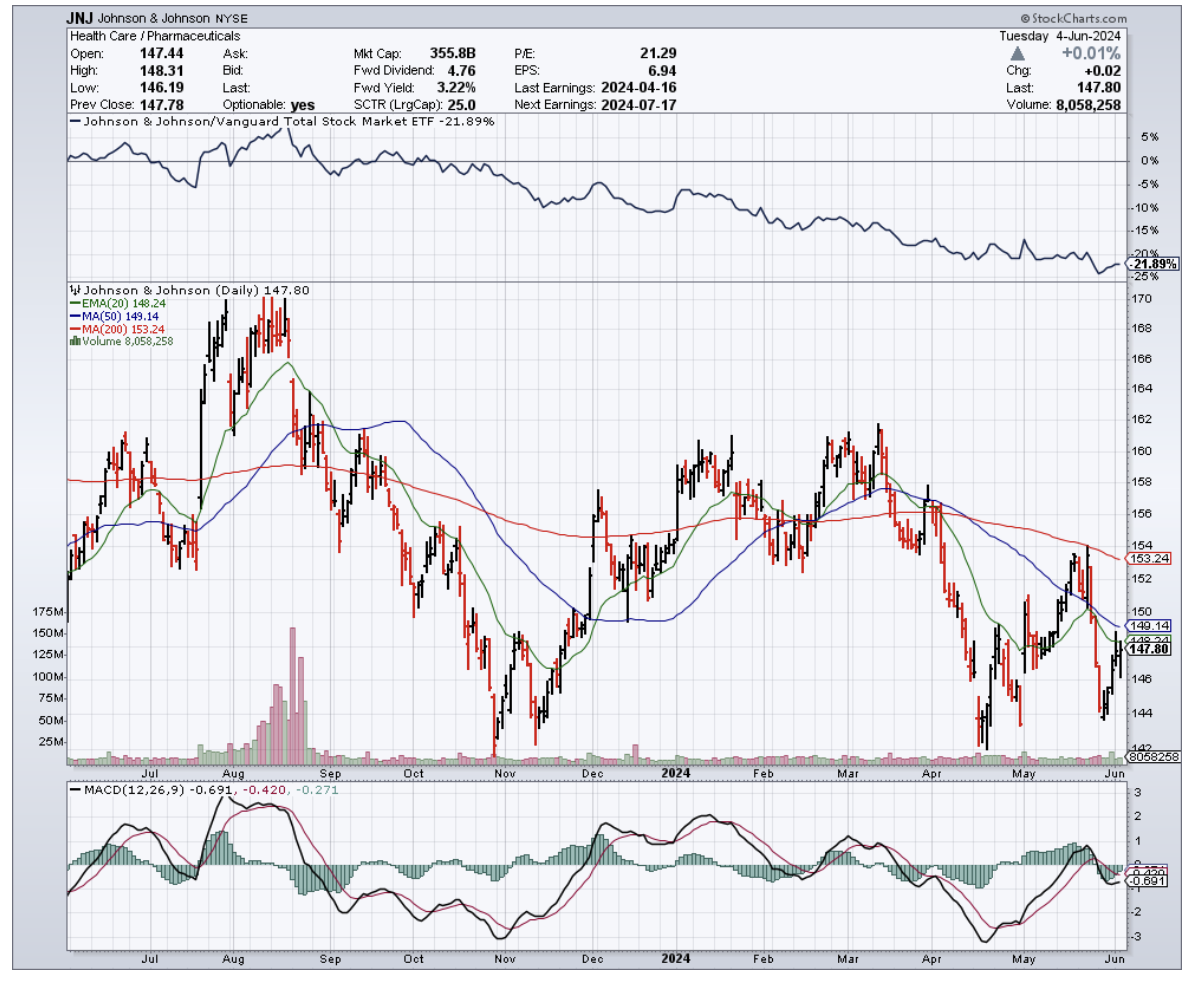Viewport: 1194px width, 990px height.
Task: Click the JNJ ticker symbol heading
Action: (82, 18)
